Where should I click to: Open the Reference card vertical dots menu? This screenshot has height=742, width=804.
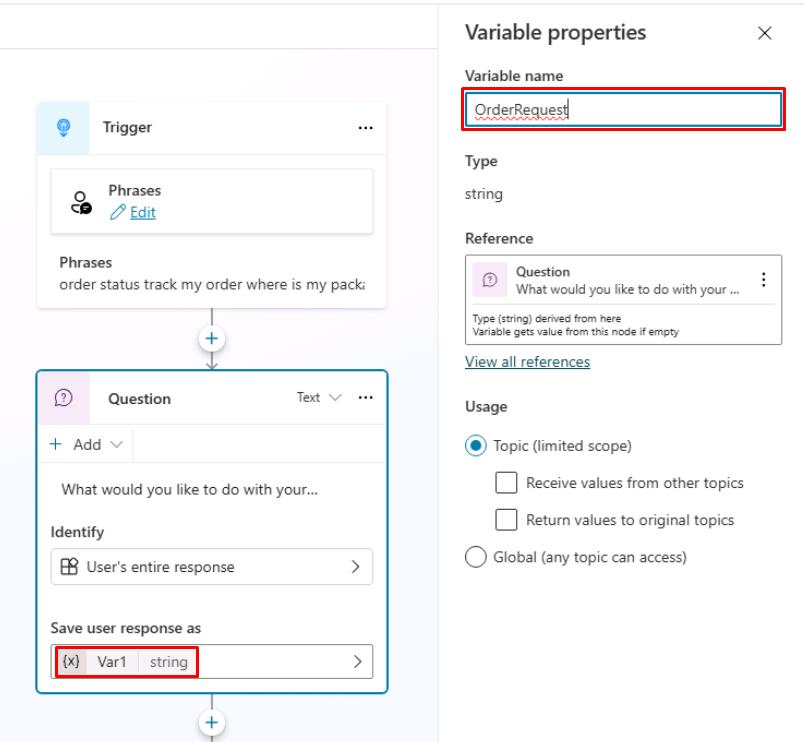[763, 280]
